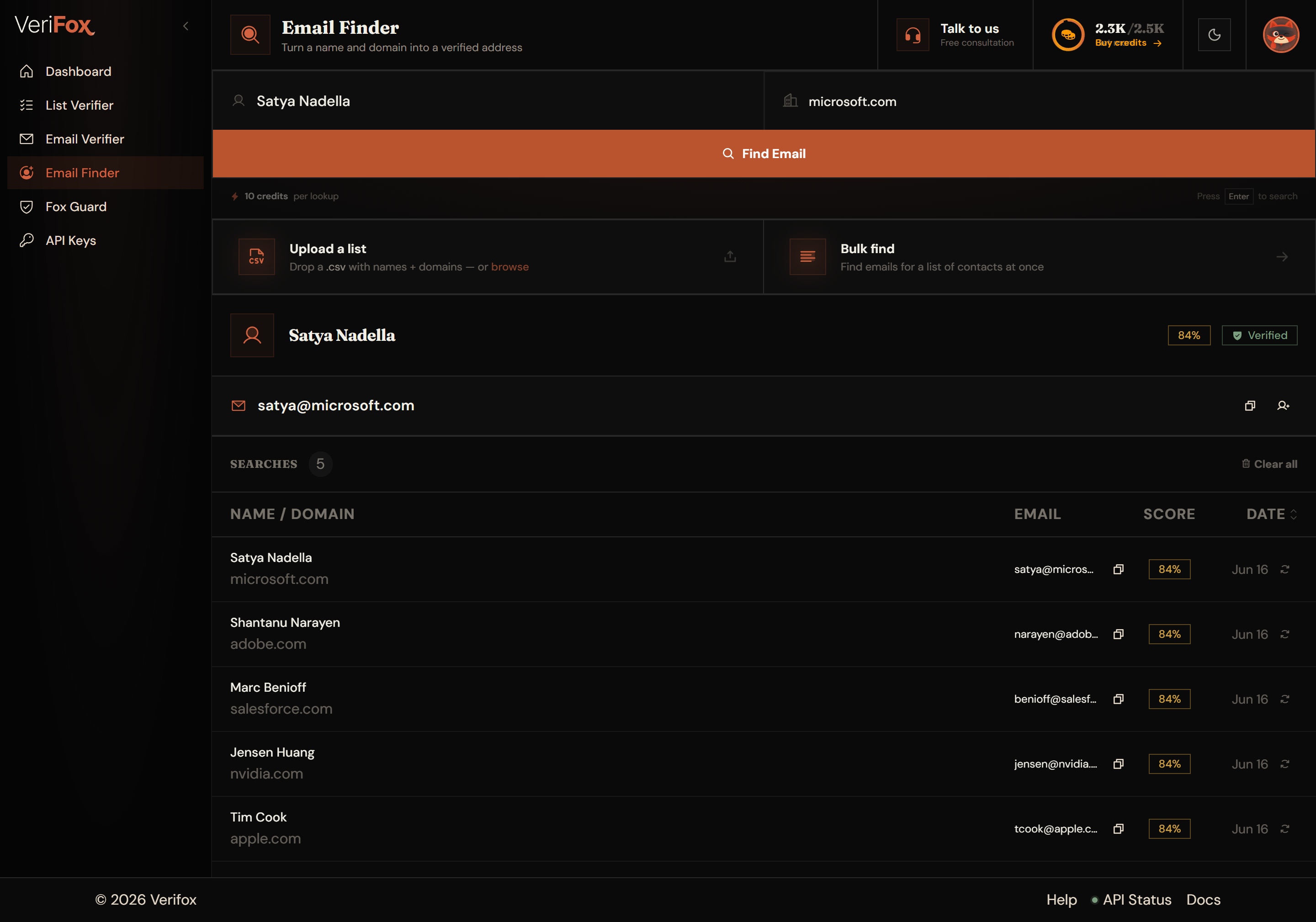
Task: Click the browse link for CSV upload
Action: [509, 267]
